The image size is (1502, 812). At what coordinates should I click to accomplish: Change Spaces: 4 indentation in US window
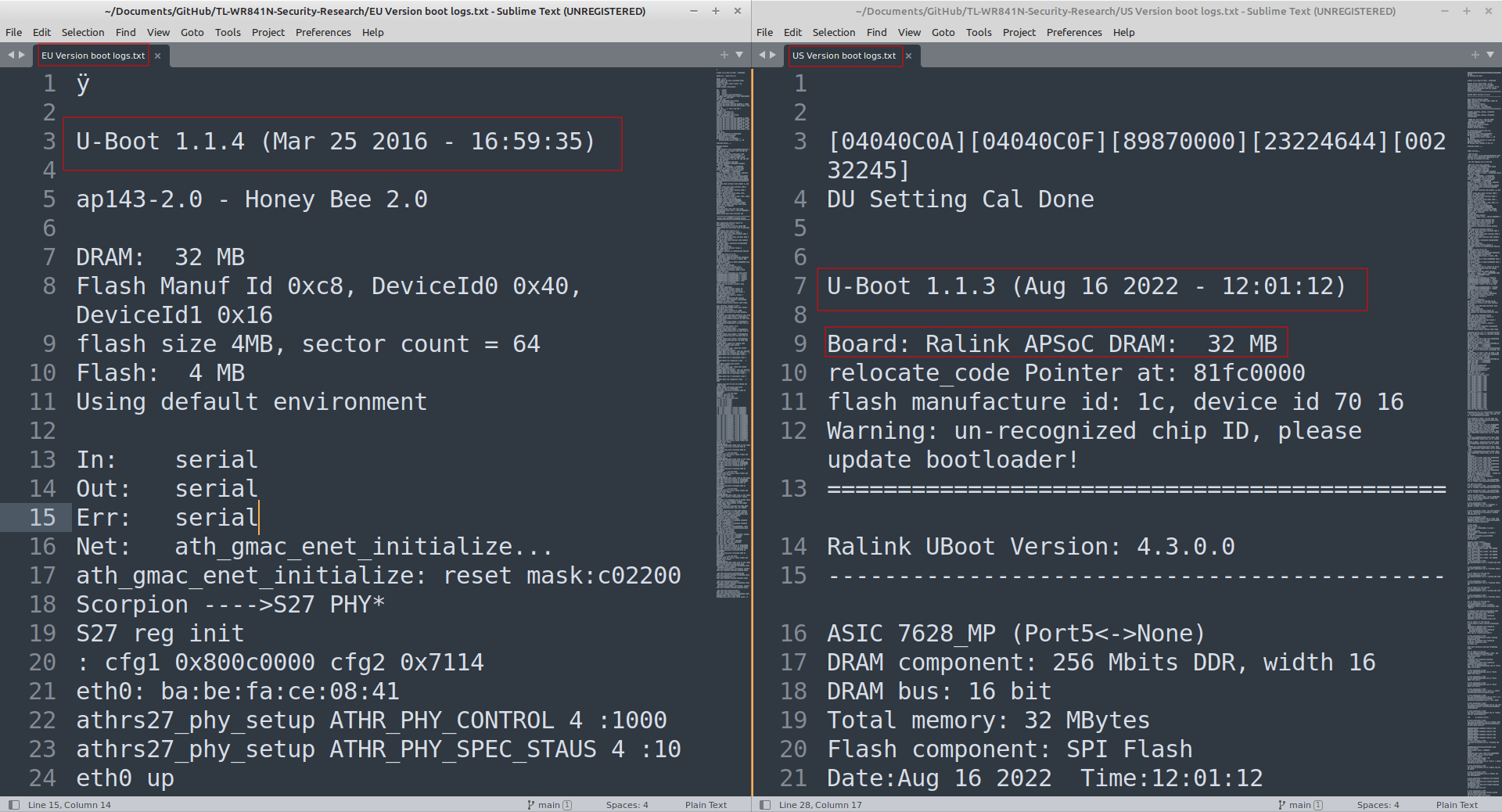(x=1378, y=804)
